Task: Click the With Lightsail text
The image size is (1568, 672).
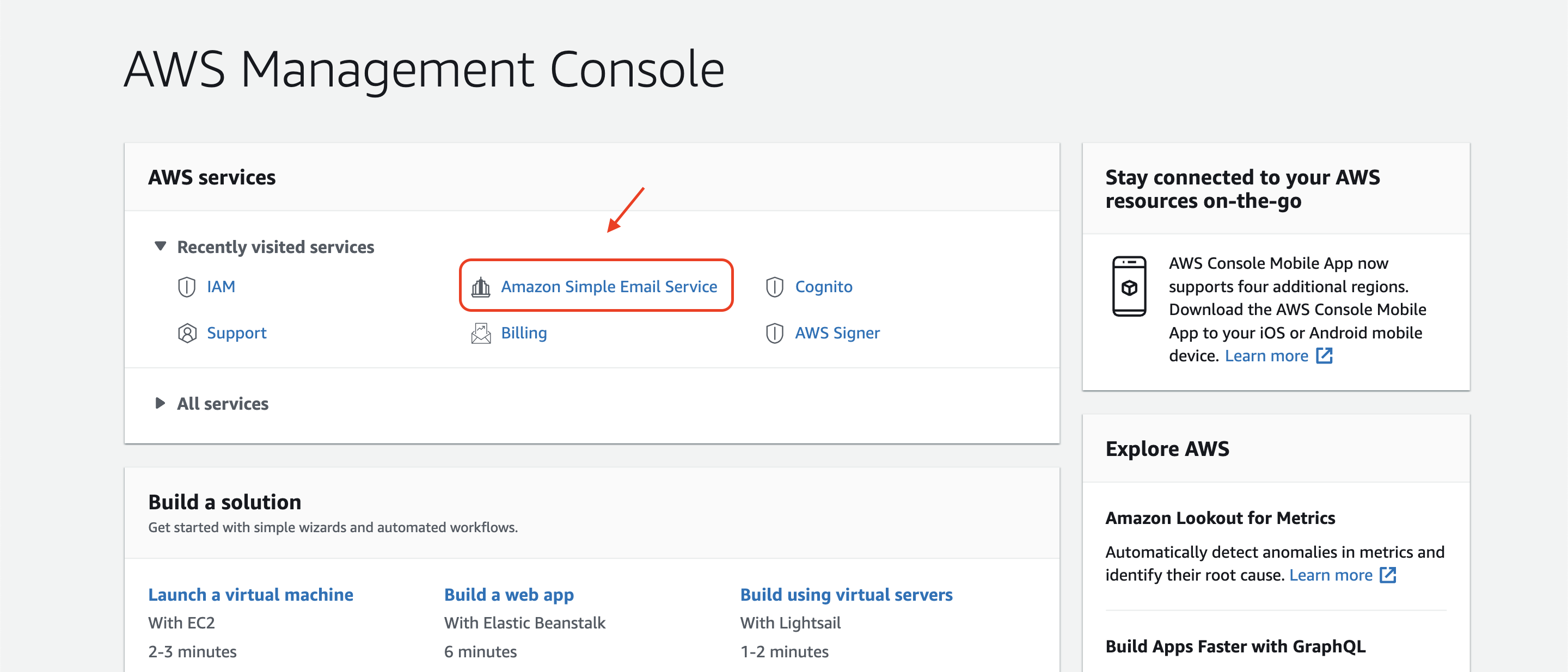Action: 790,622
